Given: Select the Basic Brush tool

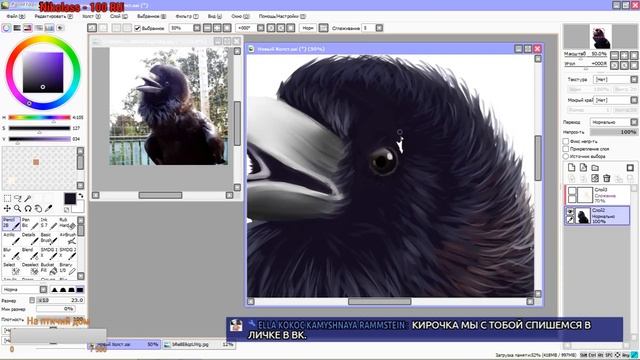Looking at the screenshot, I should click(49, 238).
